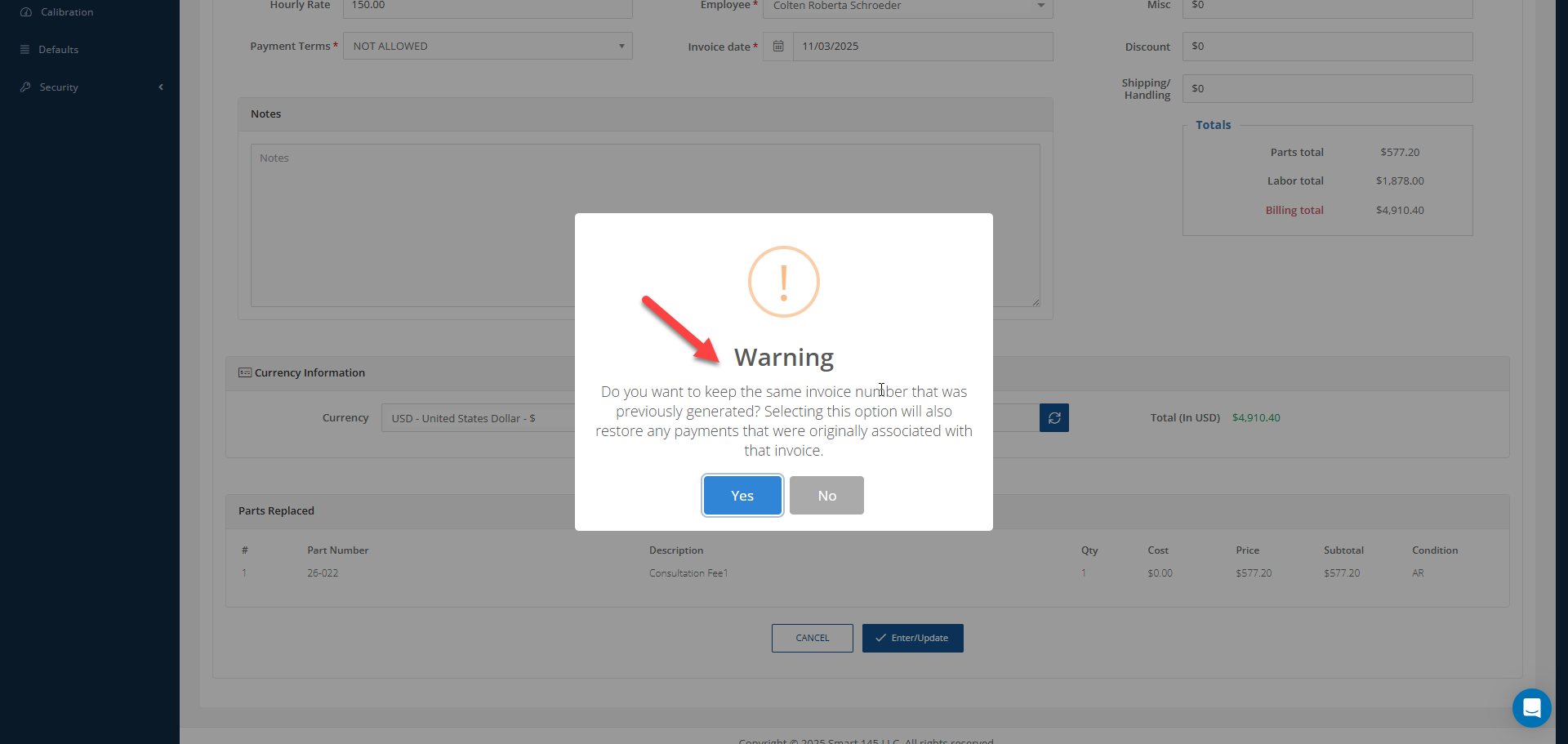
Task: Open Defaults menu item
Action: pos(59,50)
